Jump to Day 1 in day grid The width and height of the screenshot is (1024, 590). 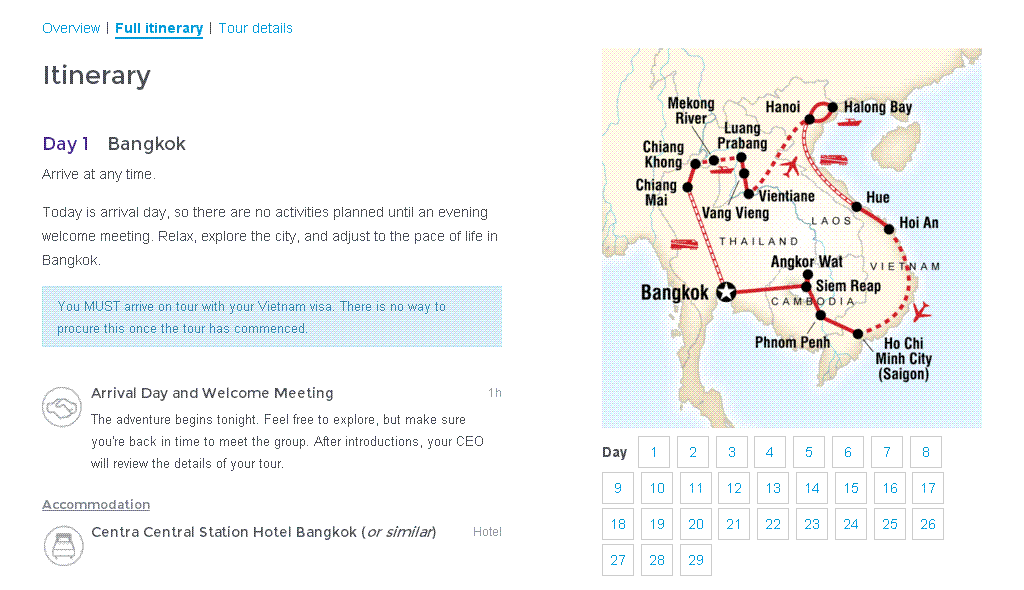tap(654, 452)
